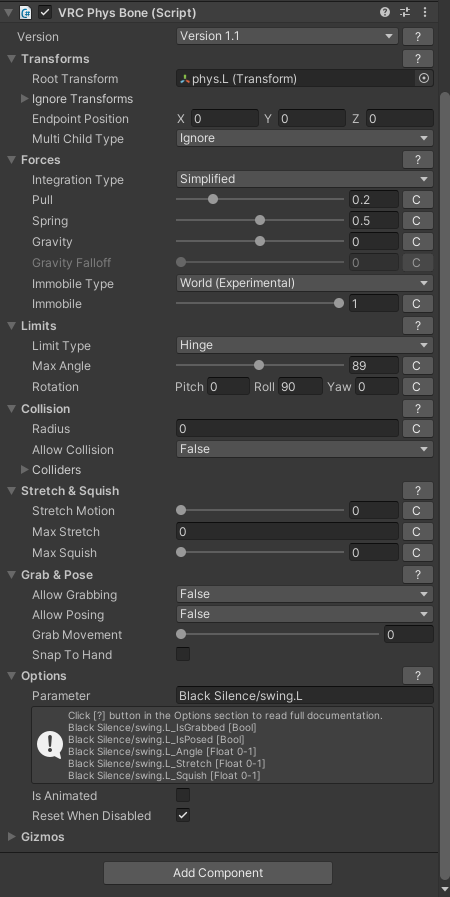The height and width of the screenshot is (897, 450).
Task: Click the Max Angle slider handle
Action: click(x=259, y=365)
